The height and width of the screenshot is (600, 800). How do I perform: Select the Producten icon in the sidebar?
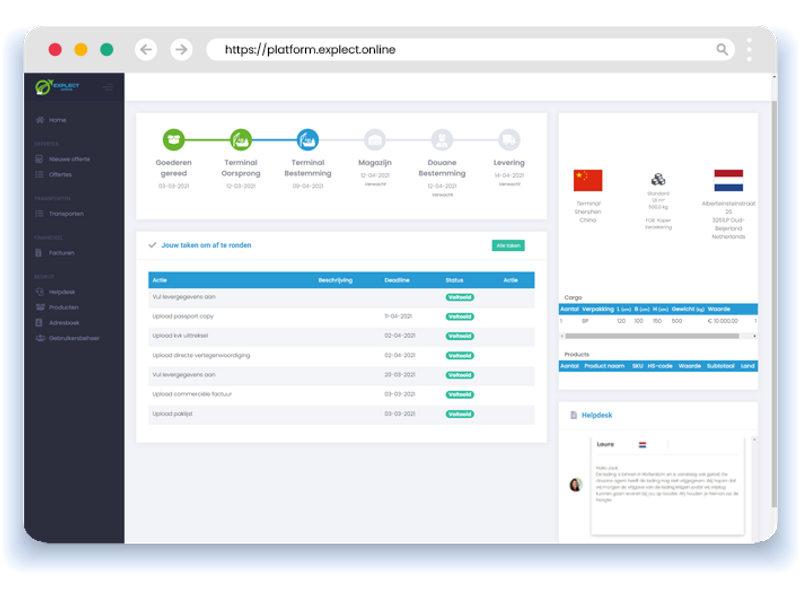click(42, 306)
